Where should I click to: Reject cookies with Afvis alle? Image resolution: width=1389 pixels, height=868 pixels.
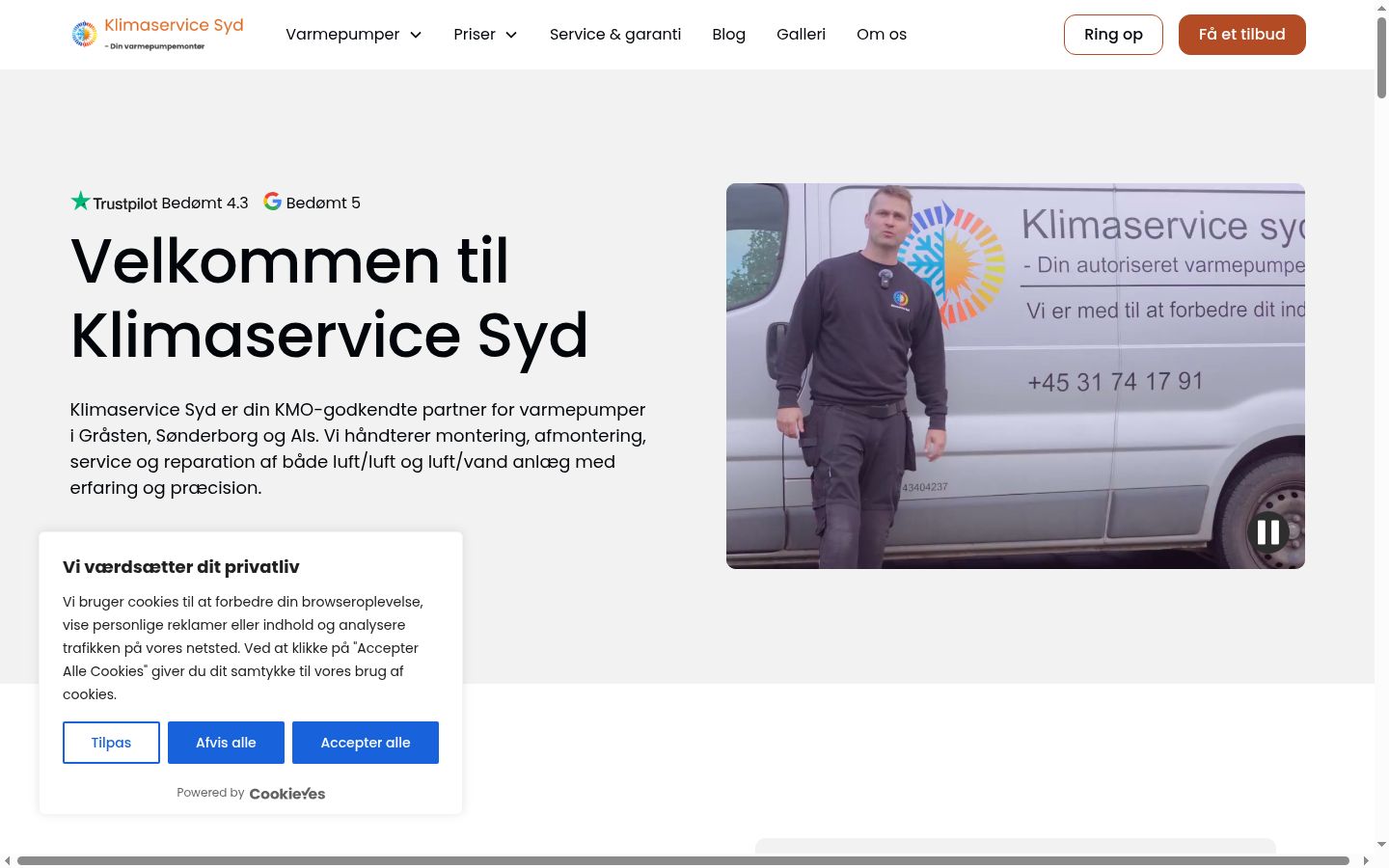[x=226, y=743]
